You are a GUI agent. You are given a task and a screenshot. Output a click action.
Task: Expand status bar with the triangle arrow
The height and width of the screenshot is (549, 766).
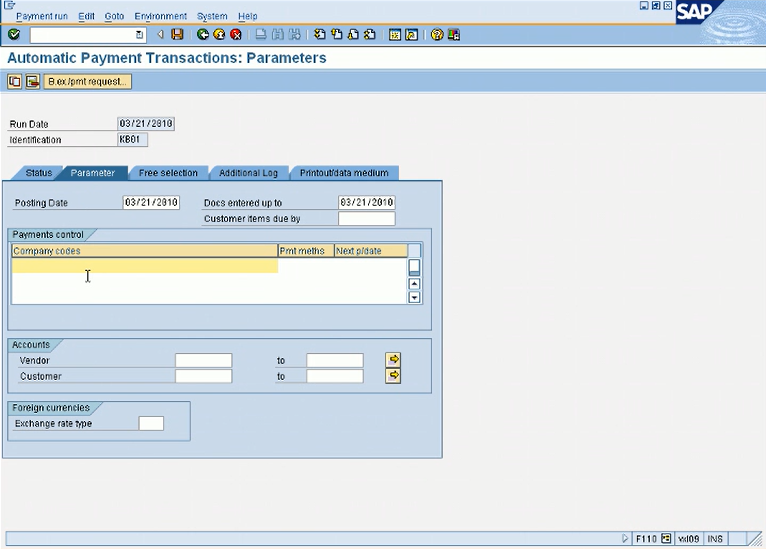(x=625, y=539)
